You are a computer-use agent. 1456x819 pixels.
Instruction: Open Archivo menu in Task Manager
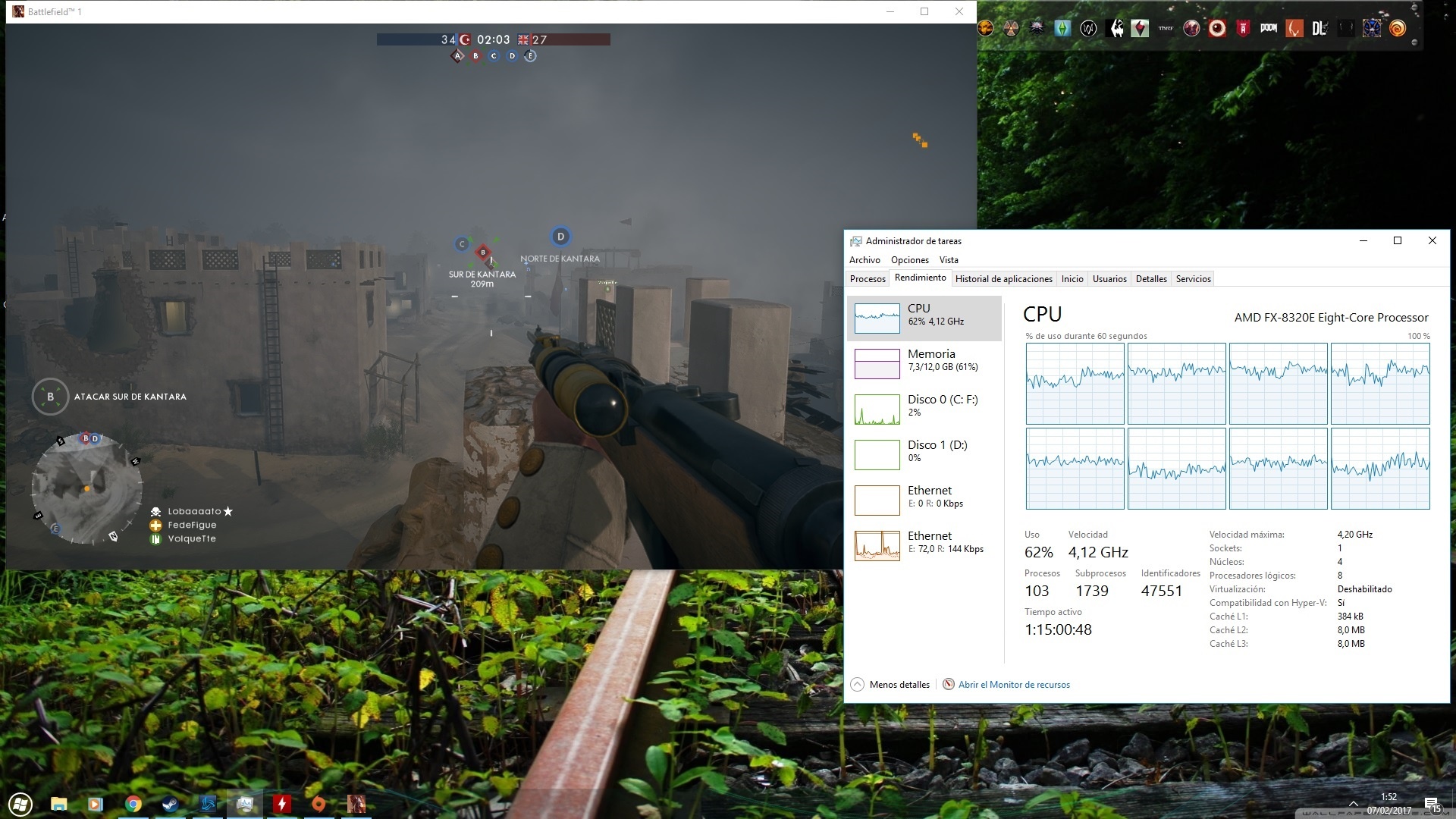864,260
